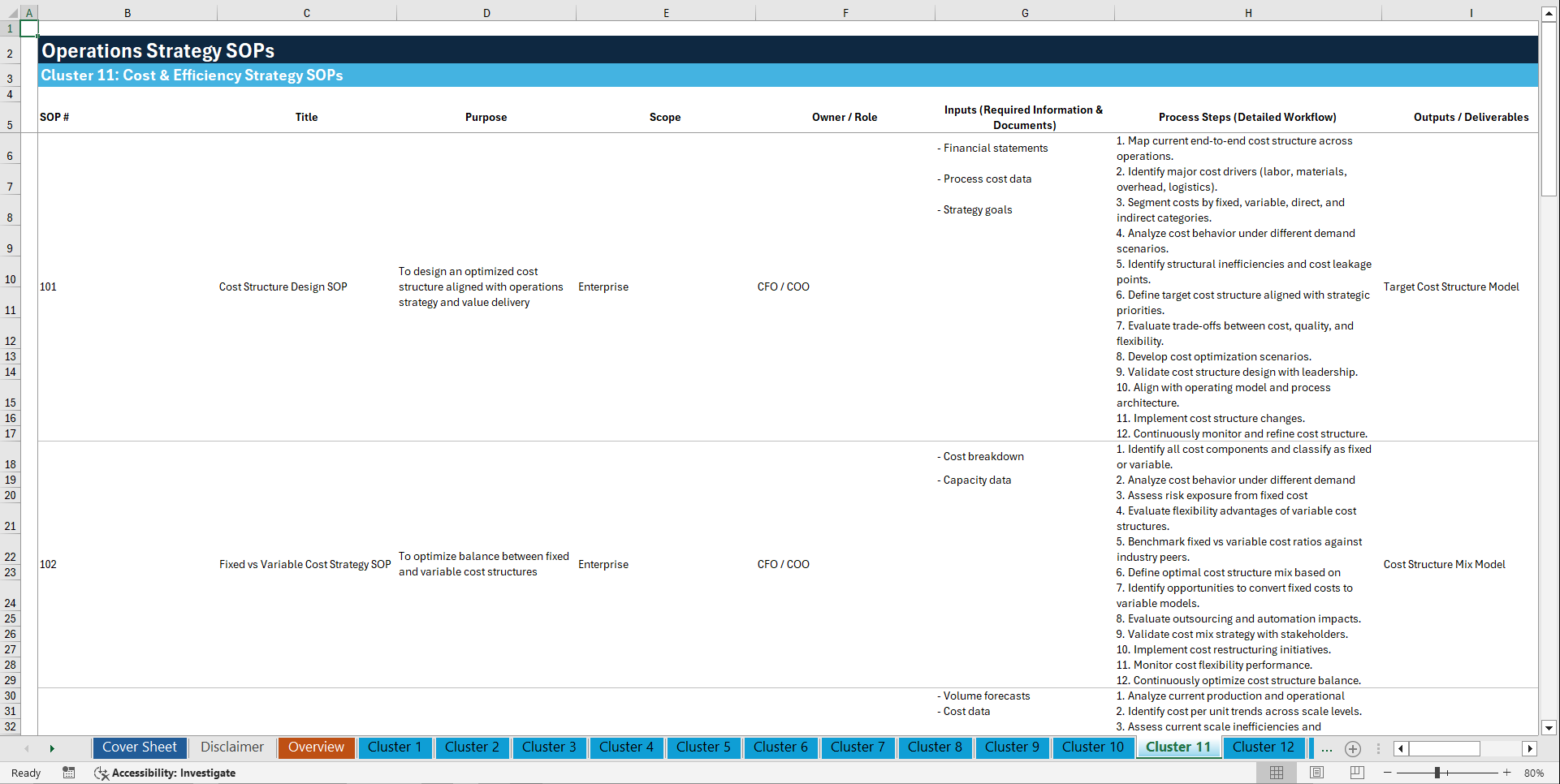
Task: Select the zoom slider handle
Action: [1437, 773]
